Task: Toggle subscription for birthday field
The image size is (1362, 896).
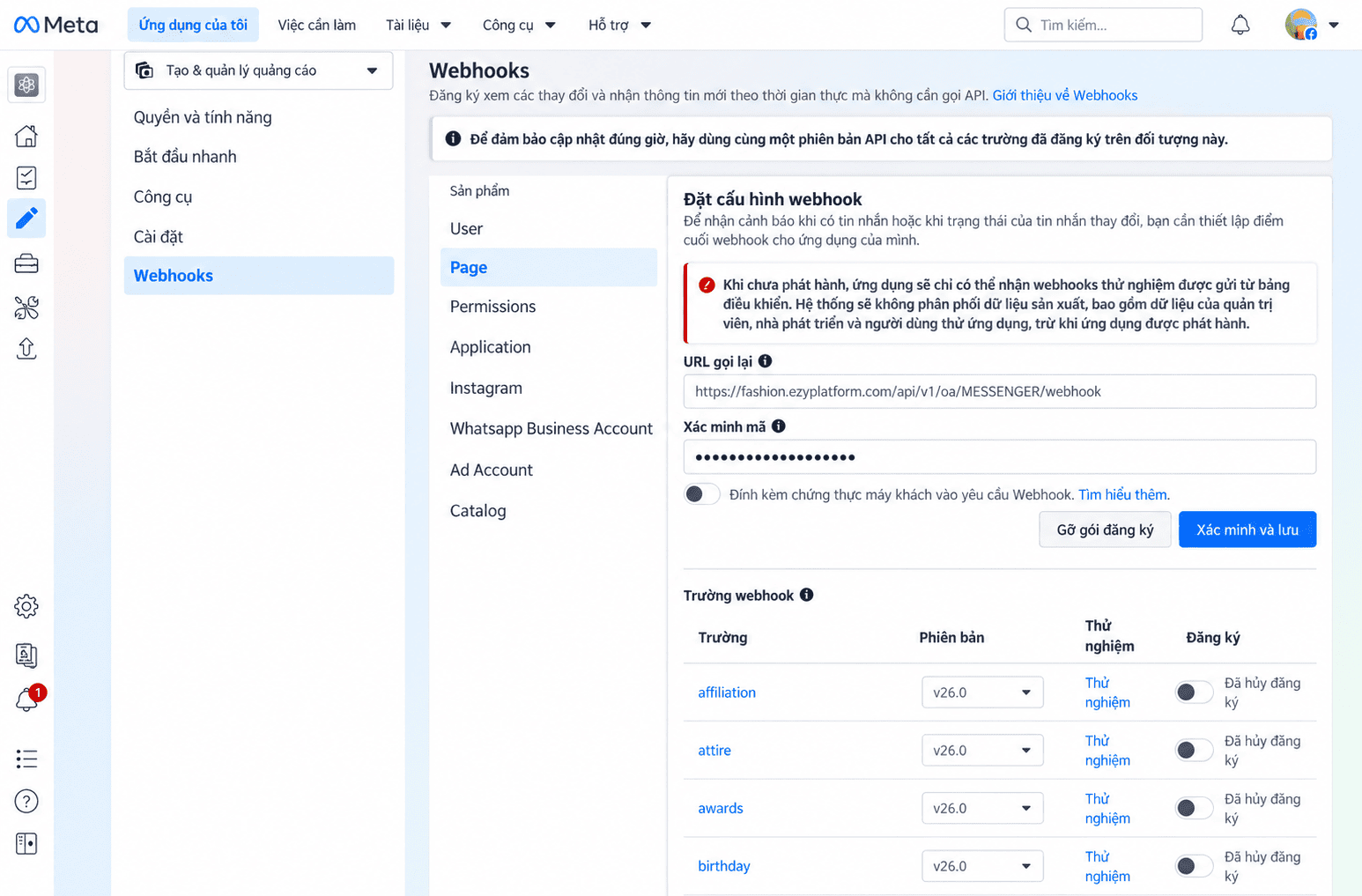Action: click(1194, 866)
